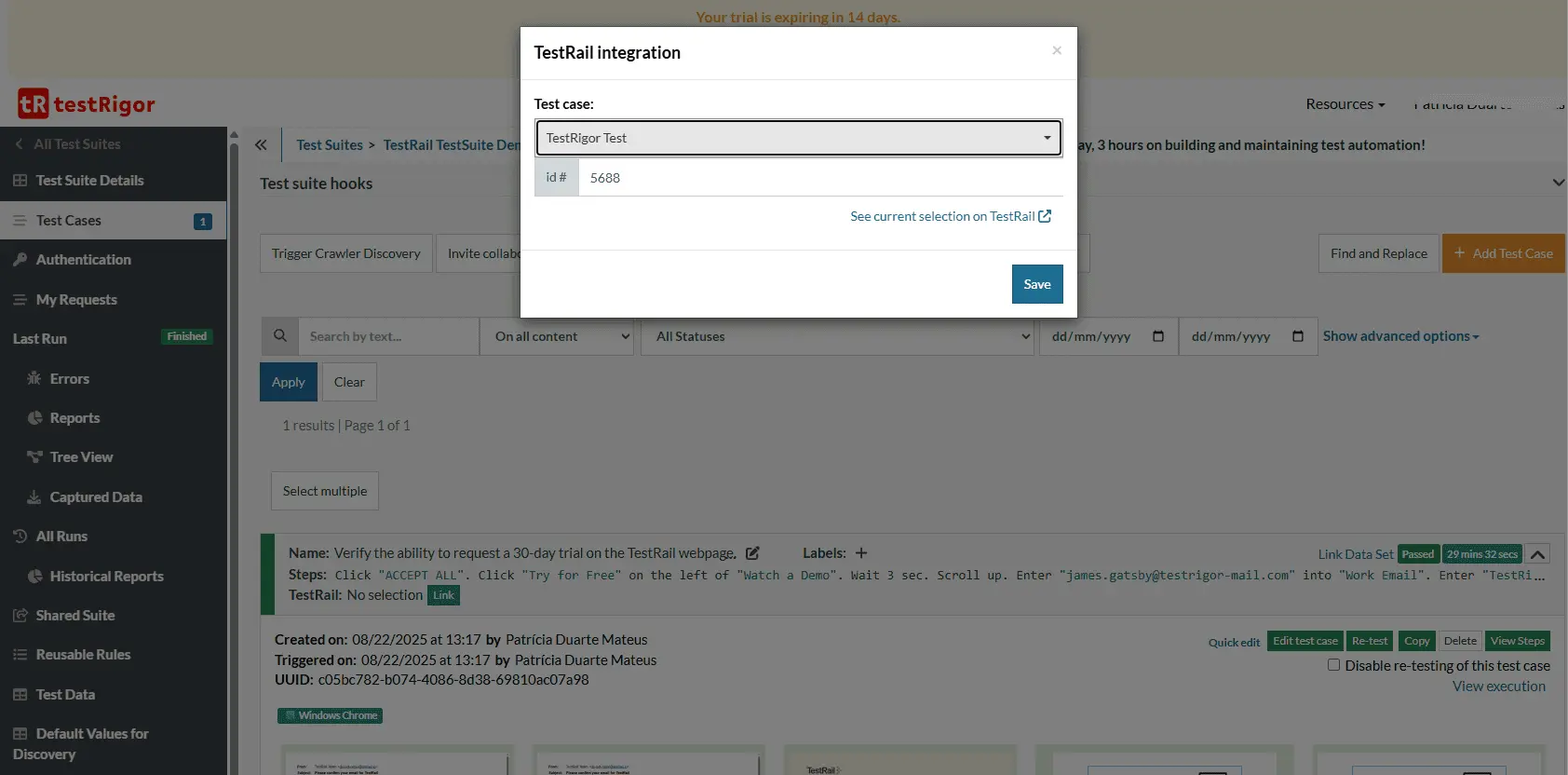Open View execution link
This screenshot has width=1568, height=775.
pos(1499,687)
